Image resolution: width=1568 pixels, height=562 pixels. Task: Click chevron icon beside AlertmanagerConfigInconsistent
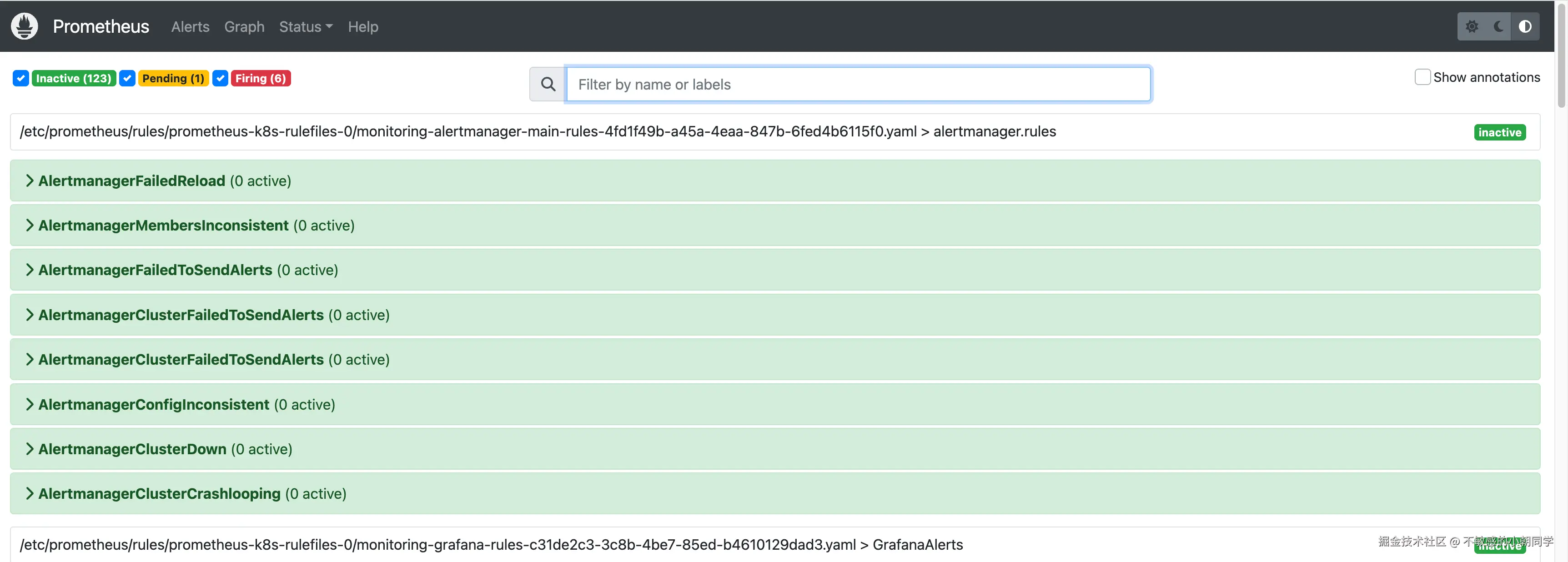point(29,404)
